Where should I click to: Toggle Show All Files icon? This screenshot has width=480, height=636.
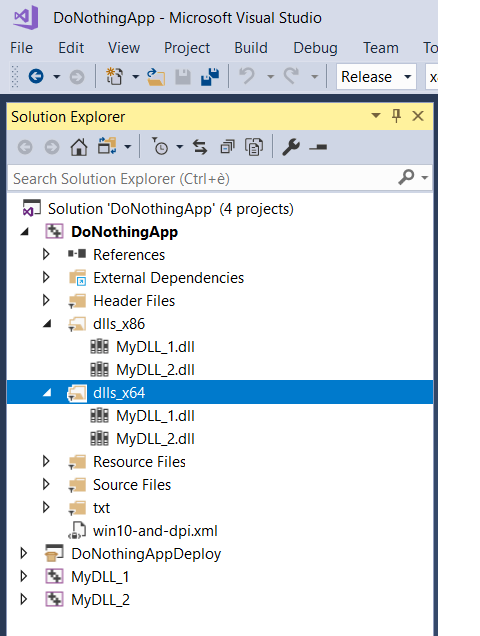254,147
